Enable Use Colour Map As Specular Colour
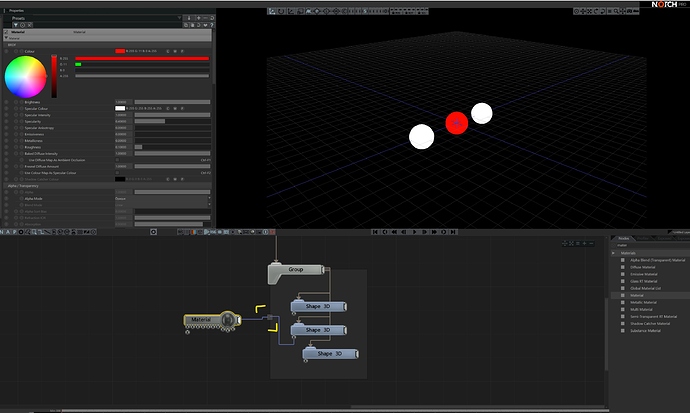Viewport: 690px width, 413px height. coord(117,173)
